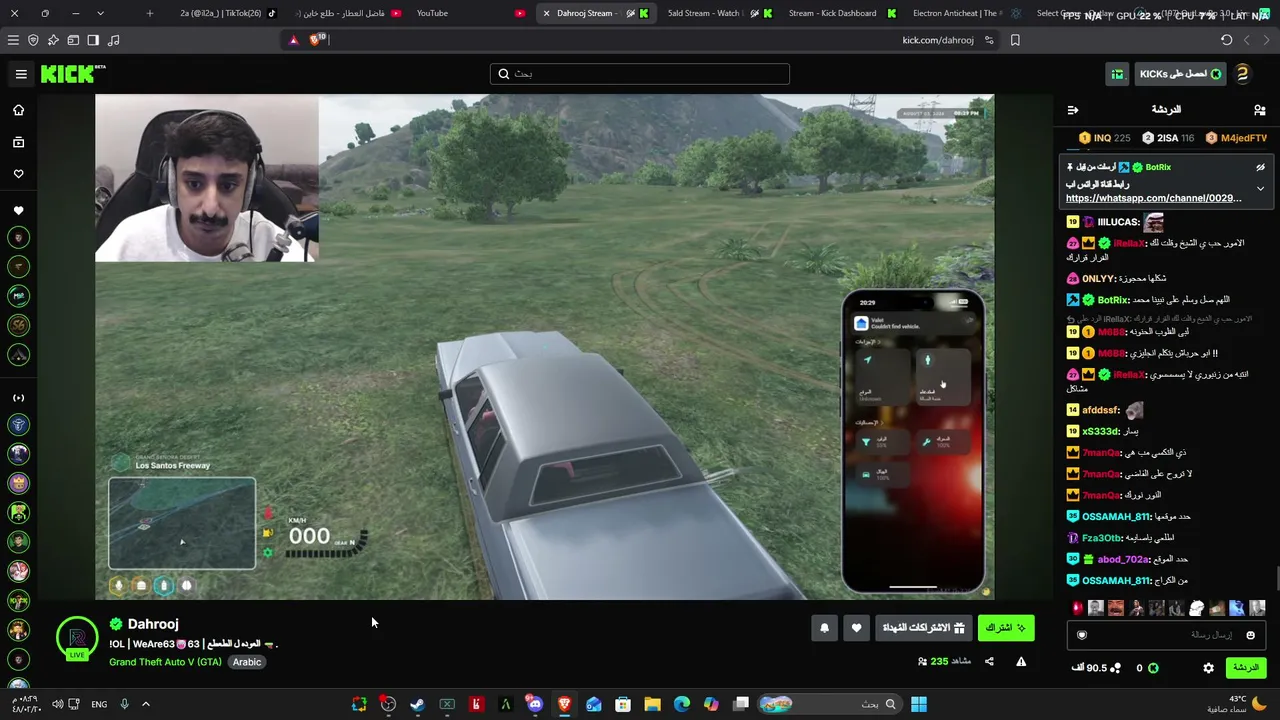Send the chat message with the green button
Viewport: 1280px width, 720px height.
tap(1245, 668)
